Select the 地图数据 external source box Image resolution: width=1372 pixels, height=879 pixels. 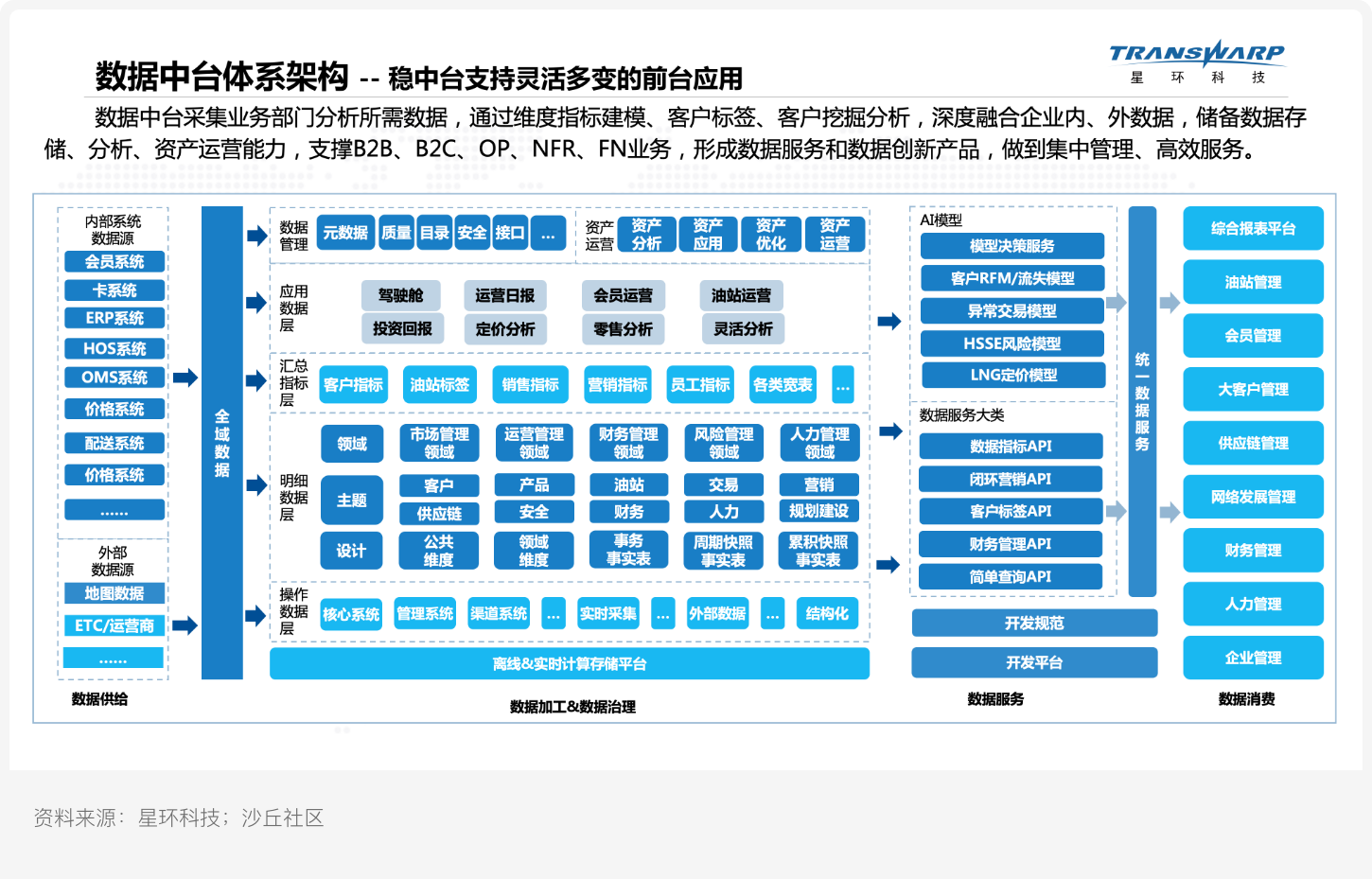click(114, 594)
